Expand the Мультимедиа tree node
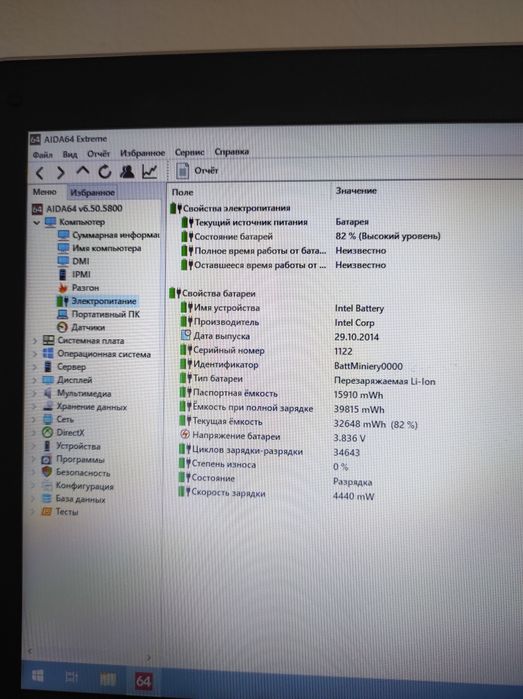This screenshot has height=699, width=523. pyautogui.click(x=35, y=394)
